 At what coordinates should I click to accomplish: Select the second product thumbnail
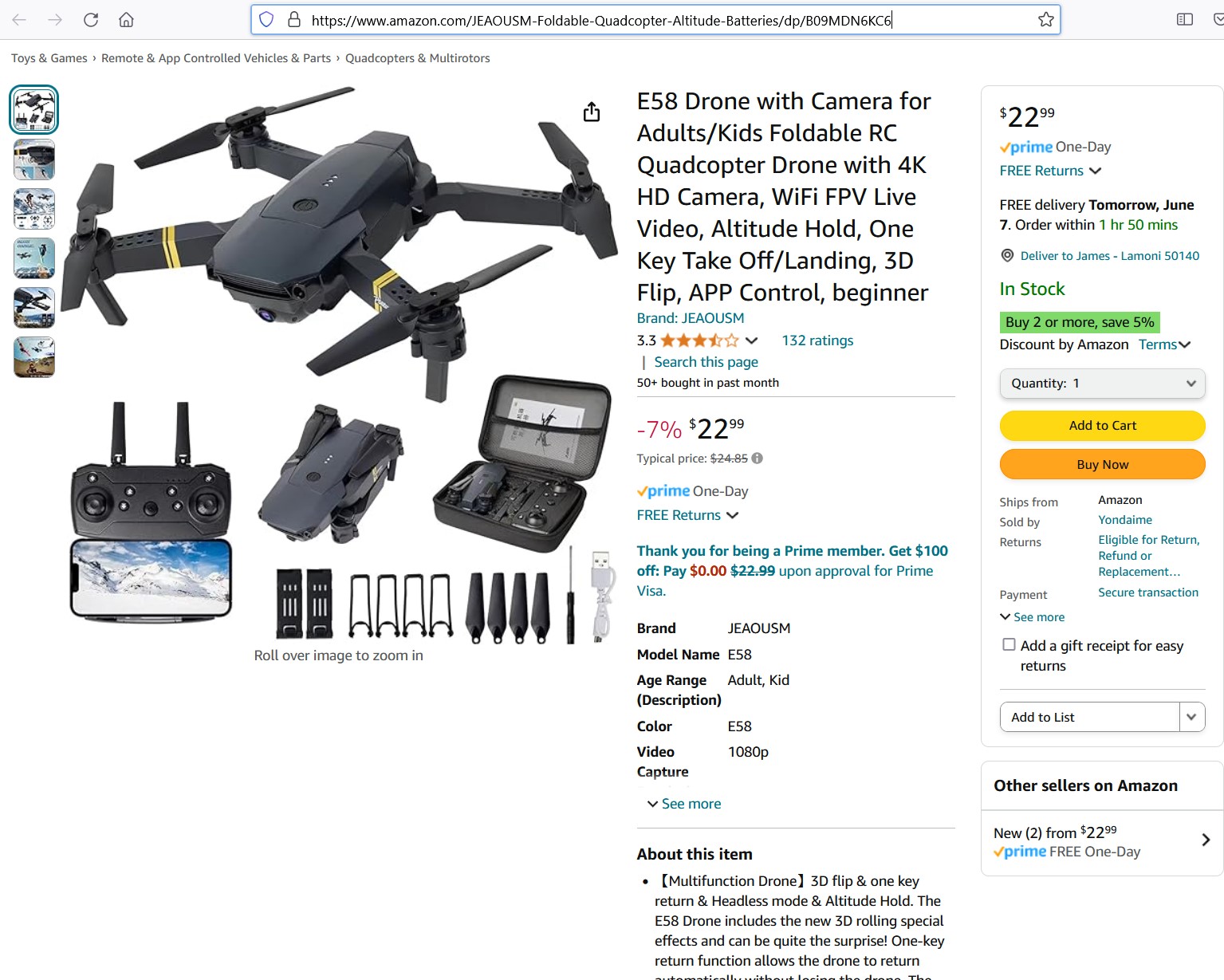(x=34, y=159)
